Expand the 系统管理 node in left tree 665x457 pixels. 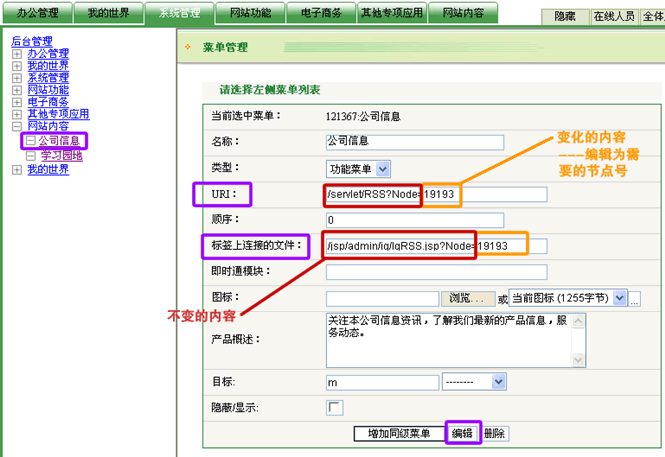click(17, 78)
